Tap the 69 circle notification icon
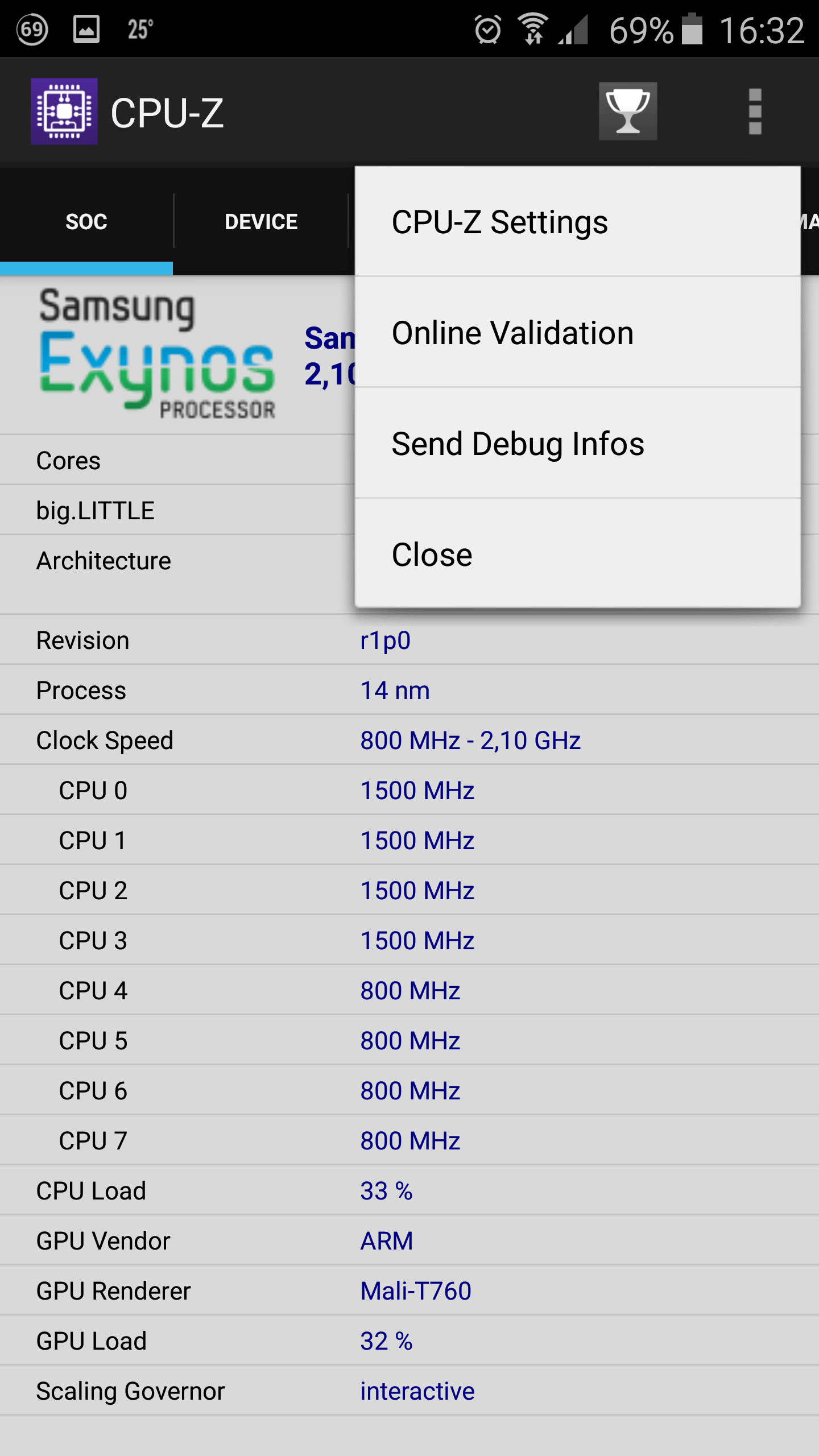 click(32, 30)
